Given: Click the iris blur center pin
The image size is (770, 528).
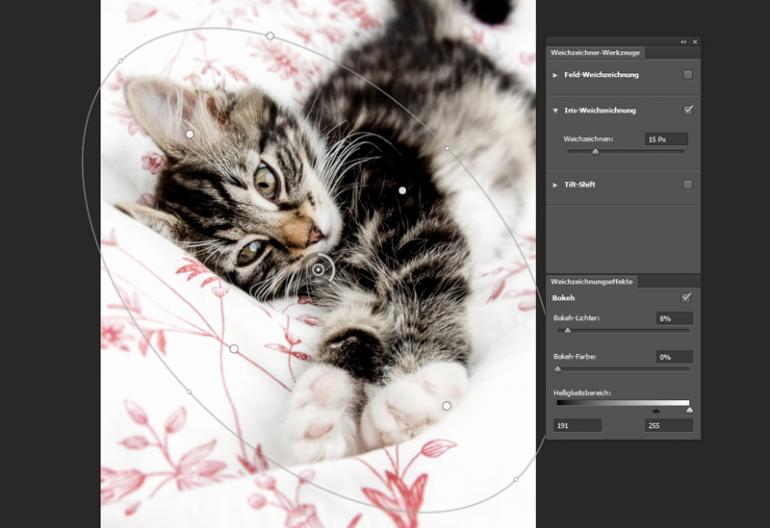Looking at the screenshot, I should [318, 270].
